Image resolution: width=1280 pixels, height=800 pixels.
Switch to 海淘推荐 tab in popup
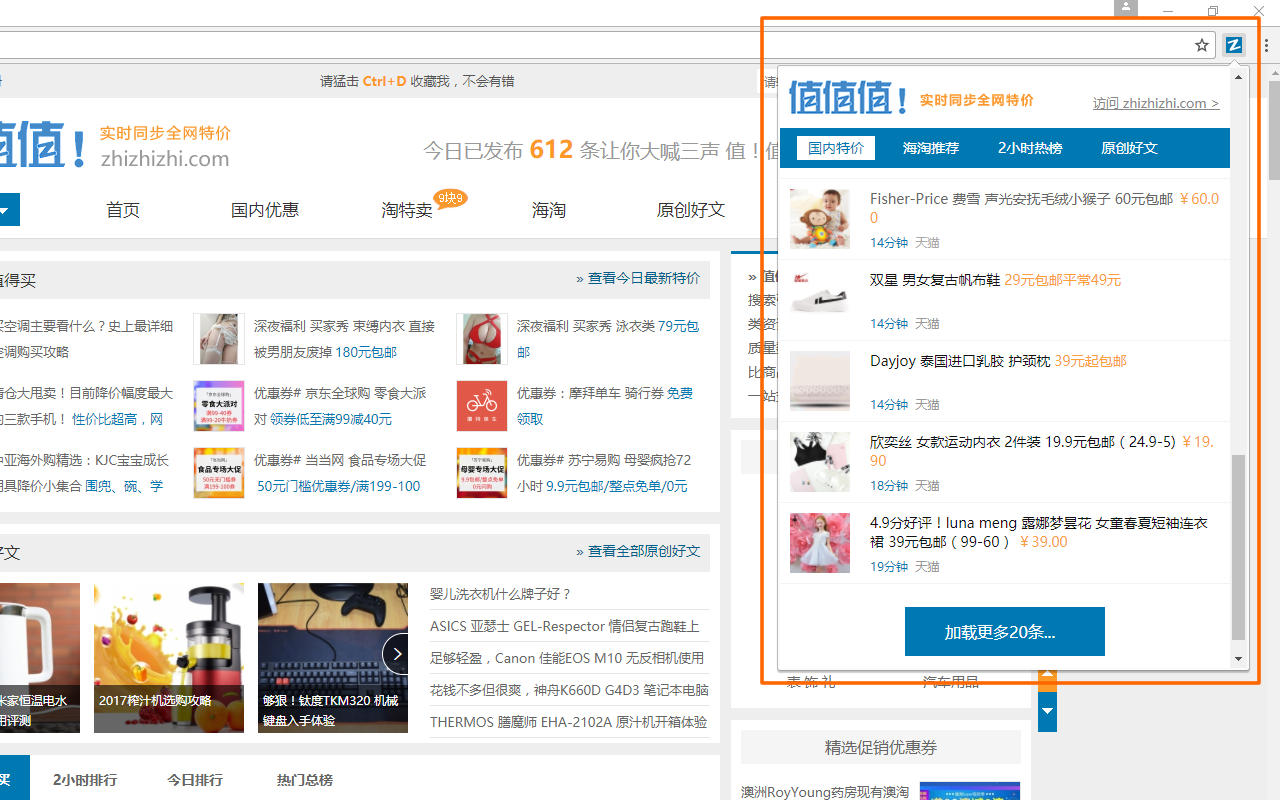coord(931,148)
